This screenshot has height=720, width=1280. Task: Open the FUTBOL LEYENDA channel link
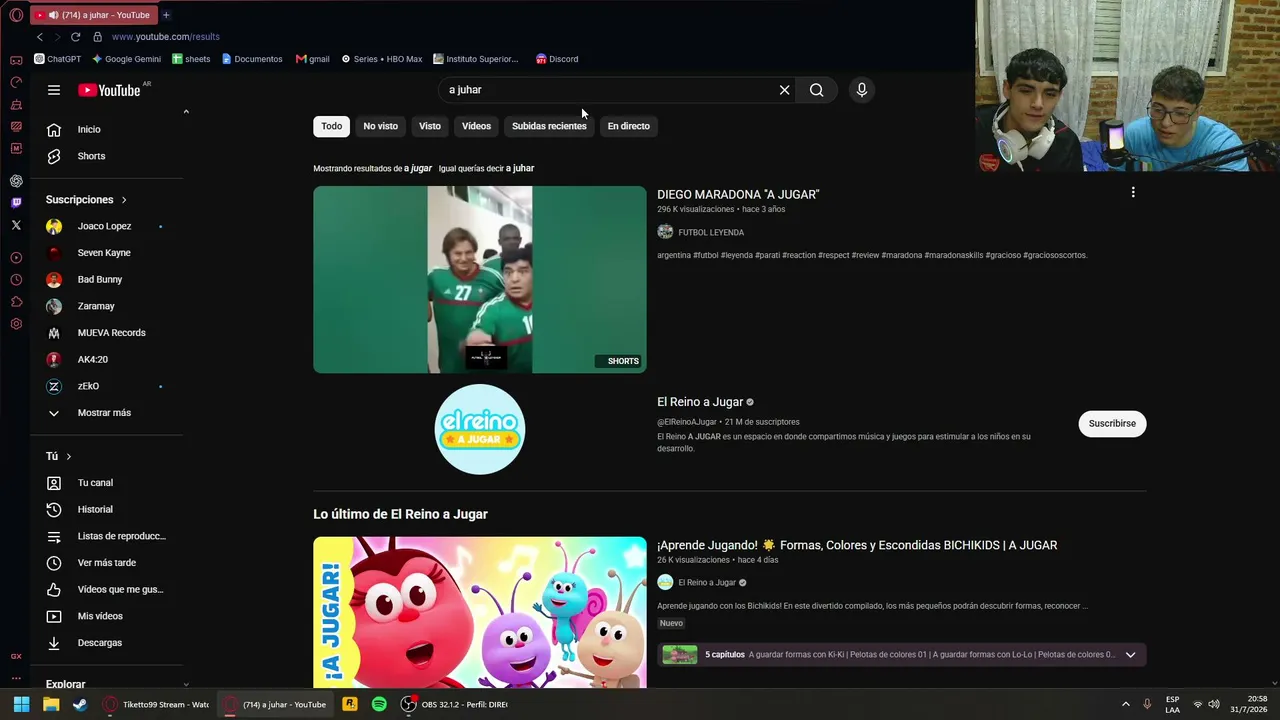pos(711,232)
